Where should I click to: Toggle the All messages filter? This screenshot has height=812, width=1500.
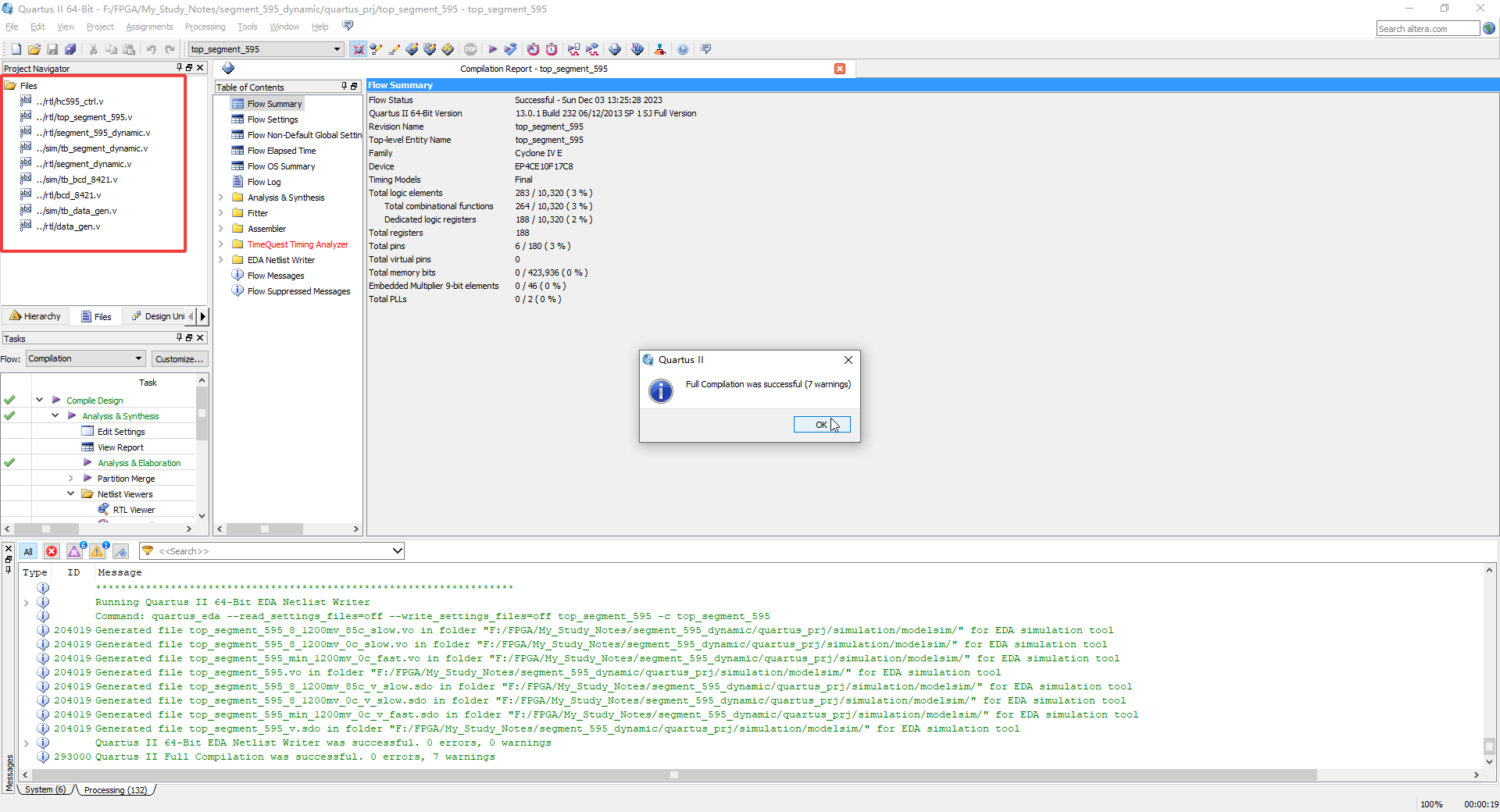tap(28, 551)
